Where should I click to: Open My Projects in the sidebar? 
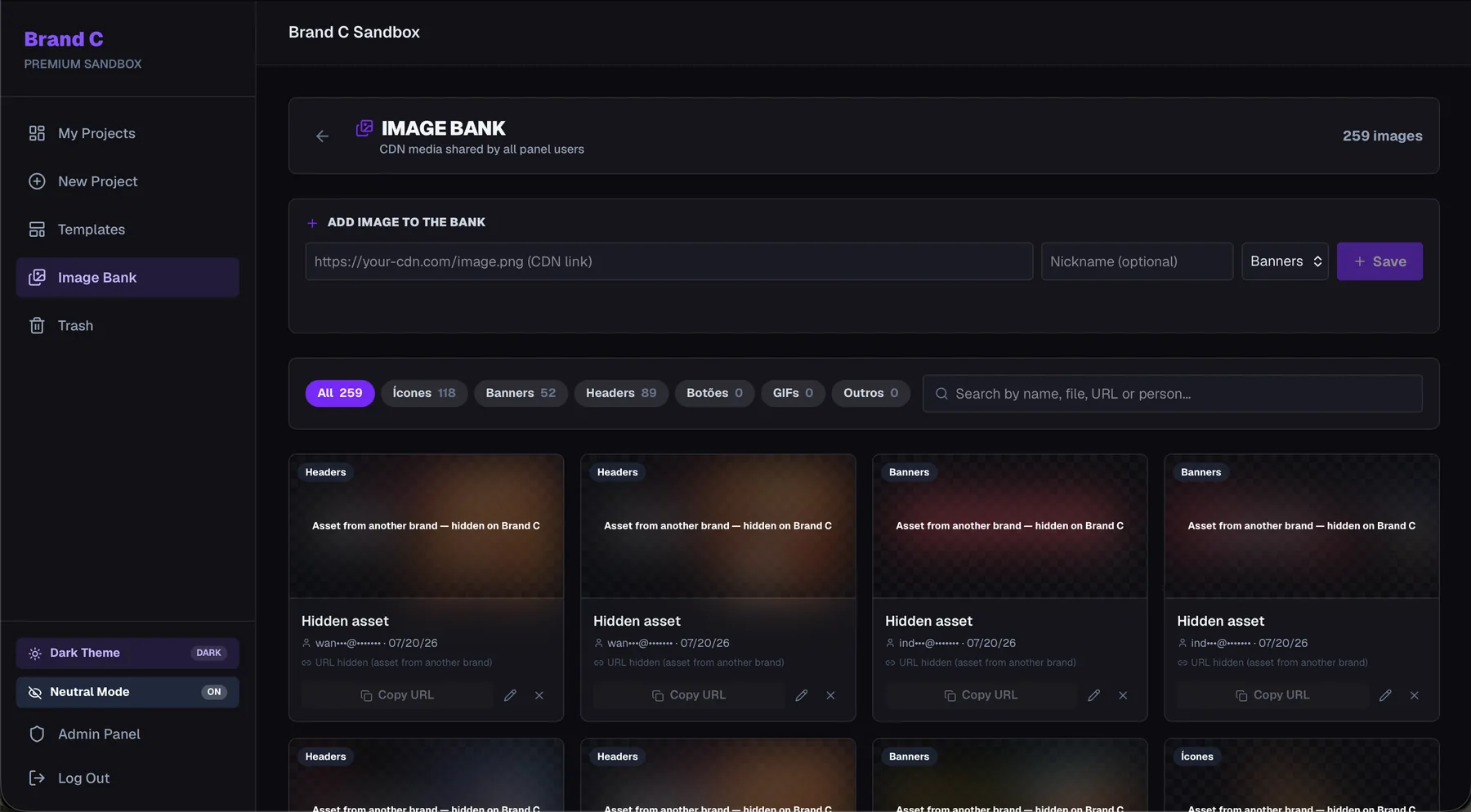coord(127,133)
